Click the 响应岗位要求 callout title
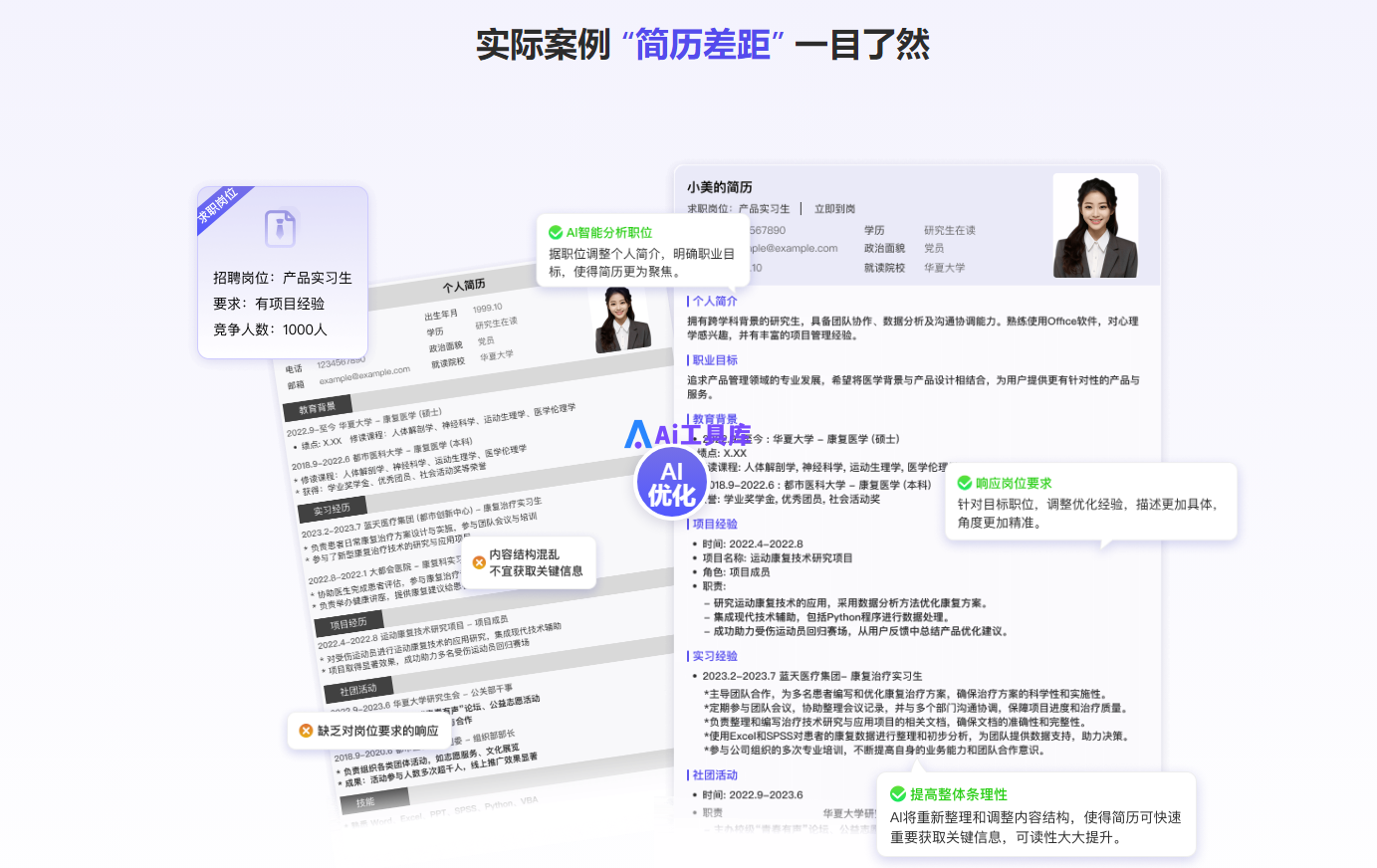Viewport: 1377px width, 868px height. tap(1014, 483)
